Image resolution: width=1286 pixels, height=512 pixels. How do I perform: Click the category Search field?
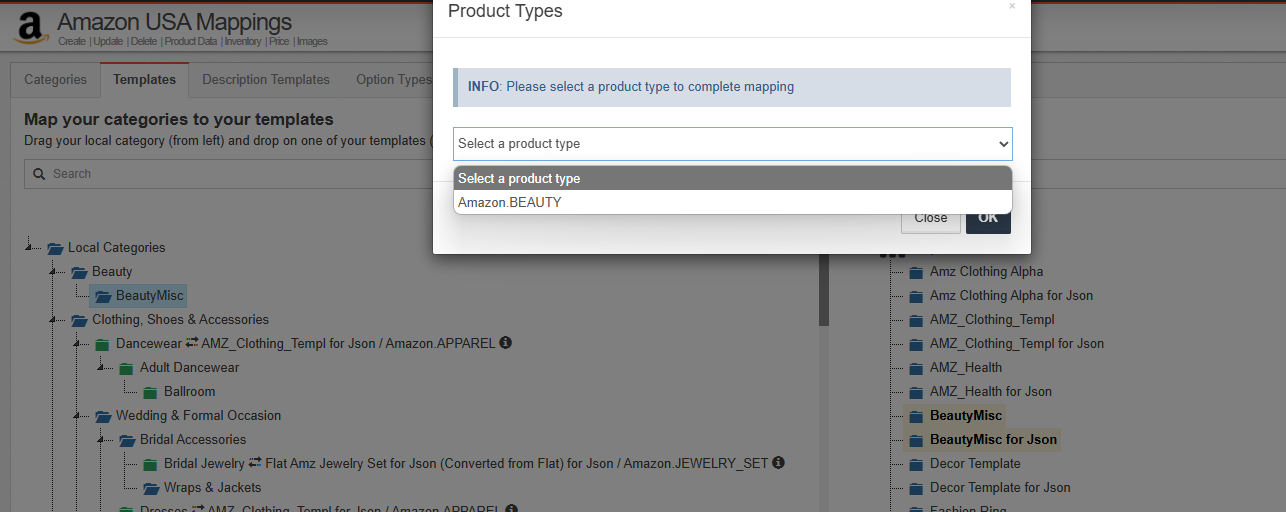230,174
